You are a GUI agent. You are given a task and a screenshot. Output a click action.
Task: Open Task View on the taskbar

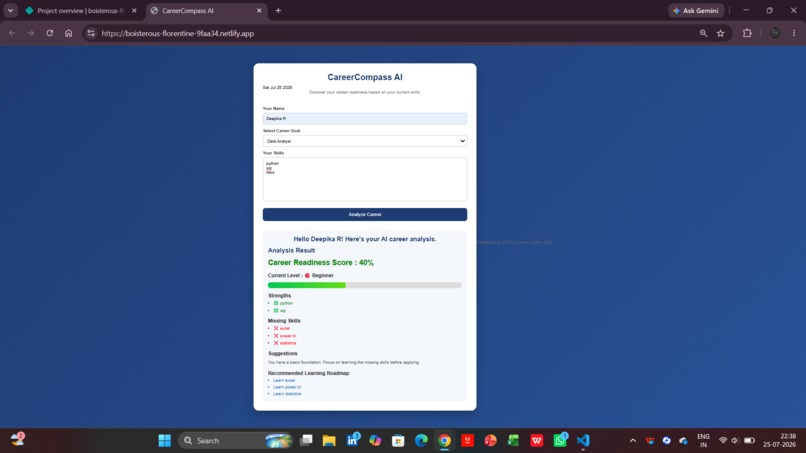point(306,440)
